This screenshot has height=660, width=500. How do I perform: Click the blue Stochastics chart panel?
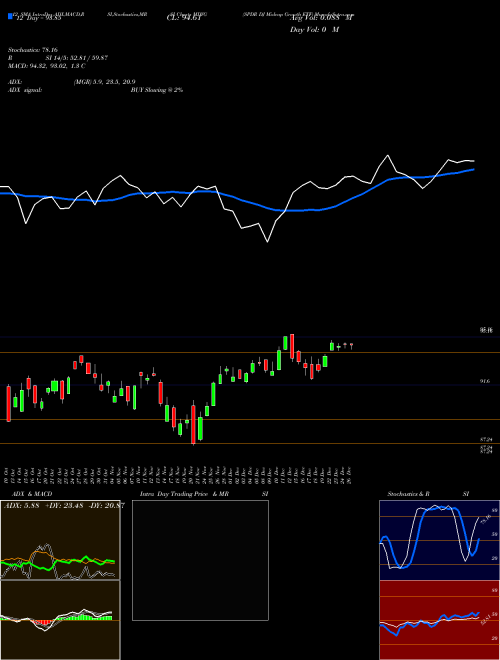coord(439,540)
